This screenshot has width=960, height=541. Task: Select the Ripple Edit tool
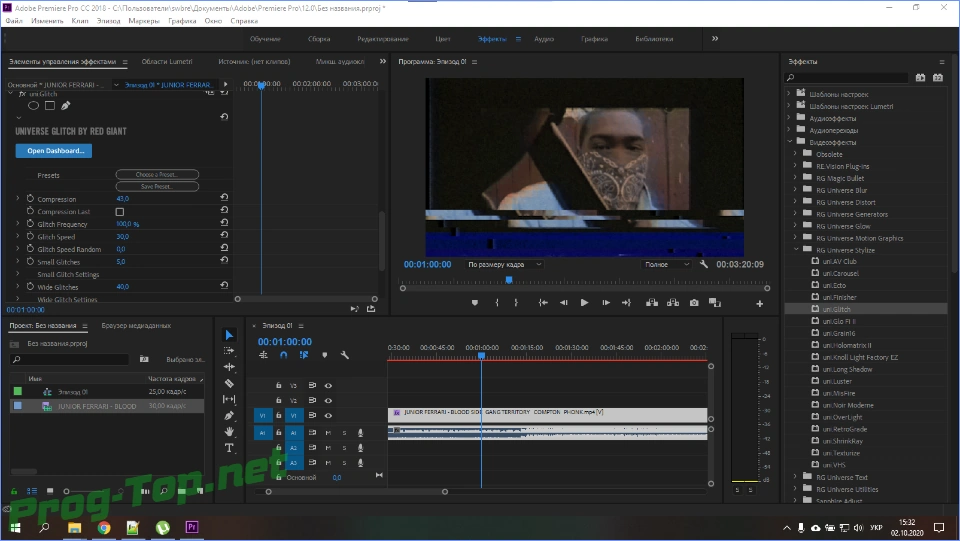click(229, 367)
